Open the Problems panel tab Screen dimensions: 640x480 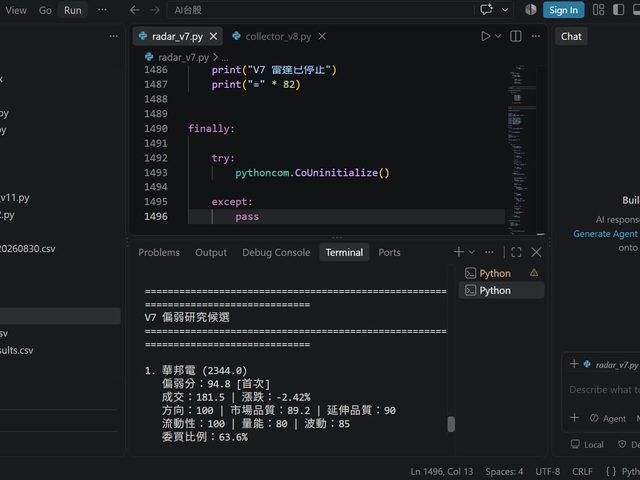[159, 253]
